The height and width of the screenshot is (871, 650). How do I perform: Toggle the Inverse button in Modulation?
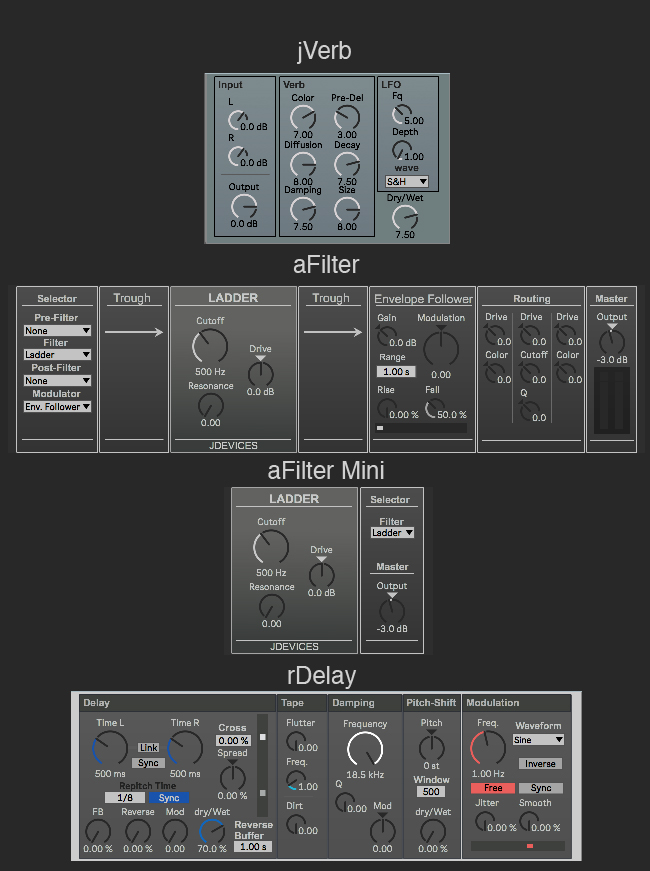pyautogui.click(x=540, y=764)
